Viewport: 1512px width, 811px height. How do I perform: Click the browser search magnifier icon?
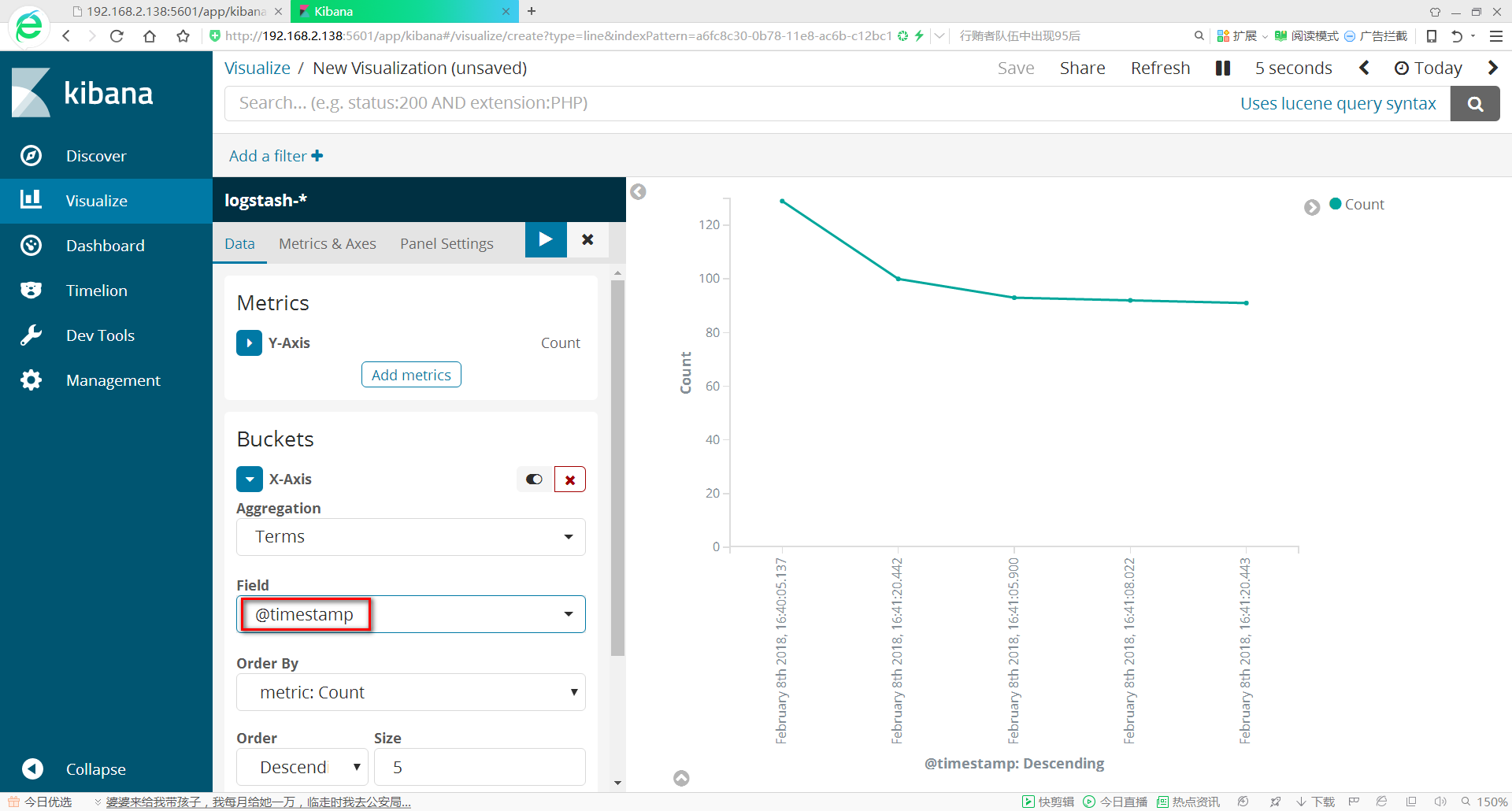coord(1199,35)
